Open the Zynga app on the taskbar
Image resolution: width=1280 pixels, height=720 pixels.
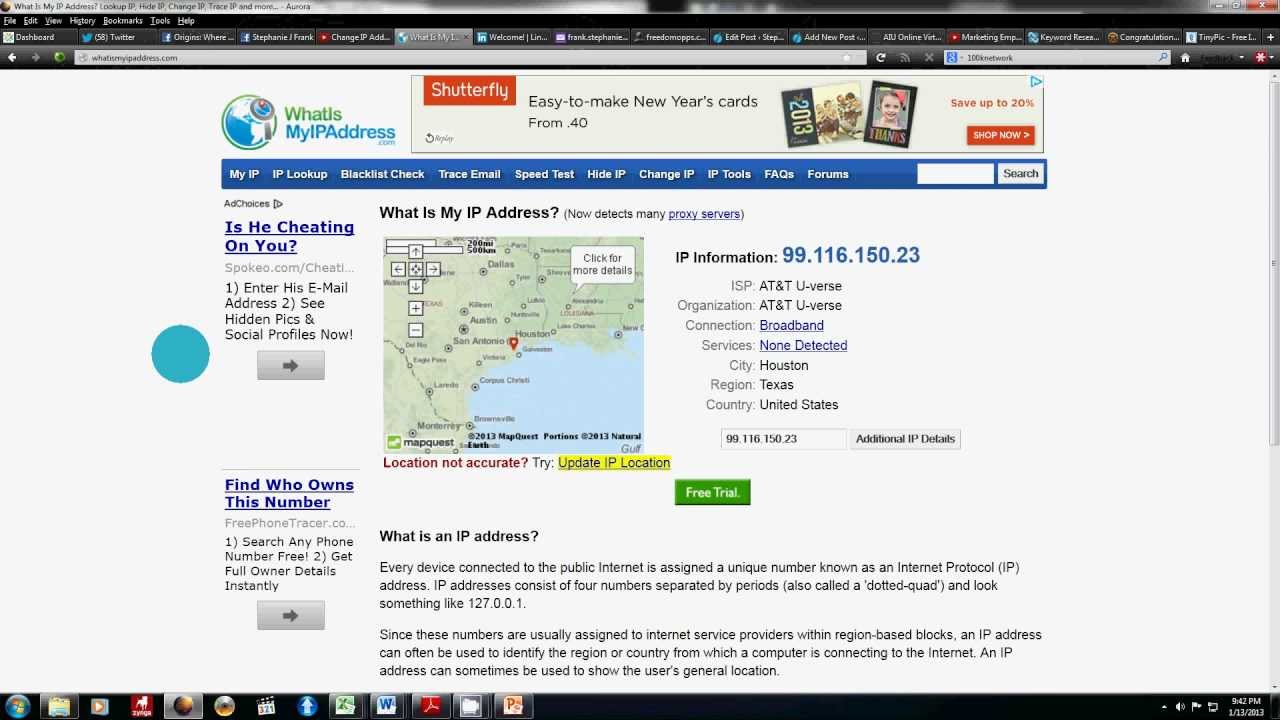pos(141,706)
